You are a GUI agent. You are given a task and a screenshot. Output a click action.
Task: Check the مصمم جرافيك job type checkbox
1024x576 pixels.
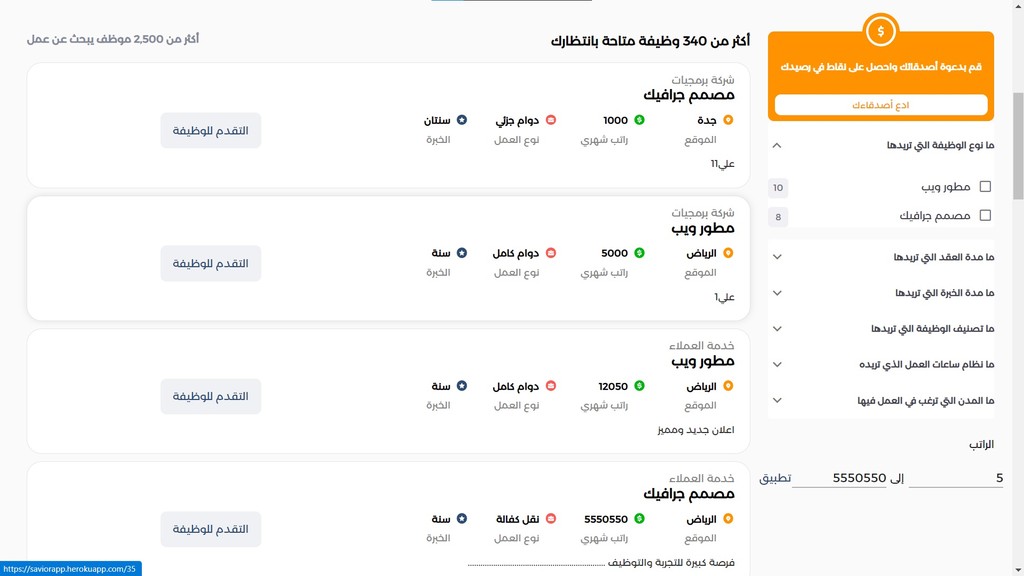(985, 216)
